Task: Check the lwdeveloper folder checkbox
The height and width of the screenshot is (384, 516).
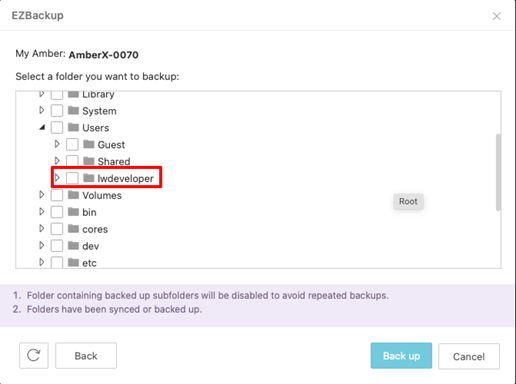Action: click(72, 178)
